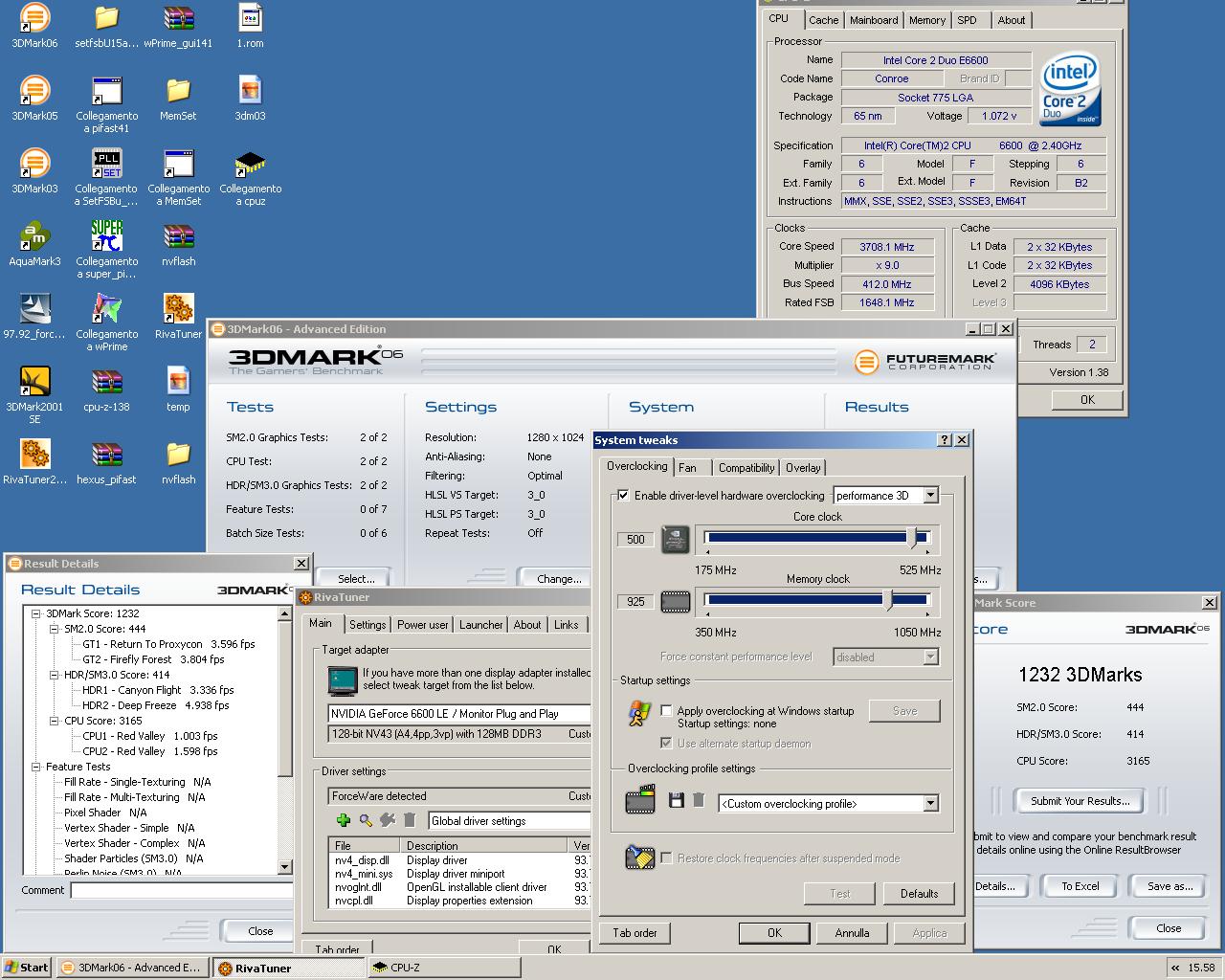Click the Core clock slider thumb

pyautogui.click(x=913, y=539)
